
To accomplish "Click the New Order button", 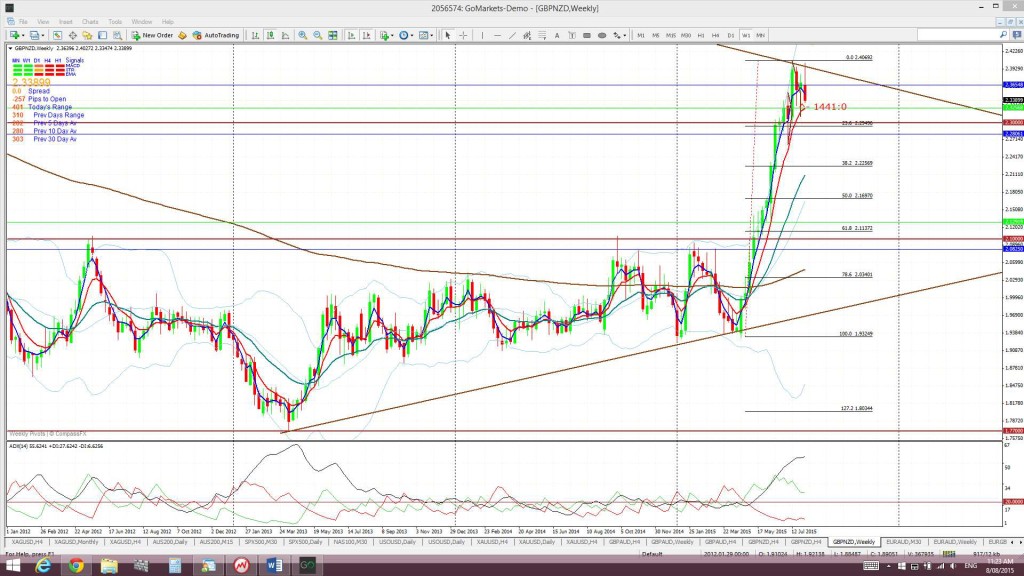I will coord(152,35).
